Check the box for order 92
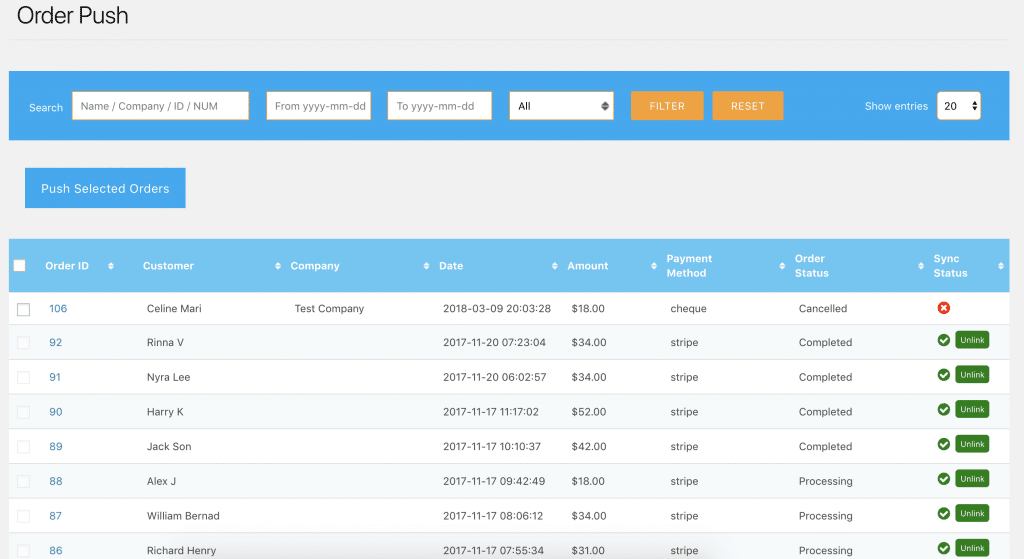The height and width of the screenshot is (559, 1024). (24, 343)
